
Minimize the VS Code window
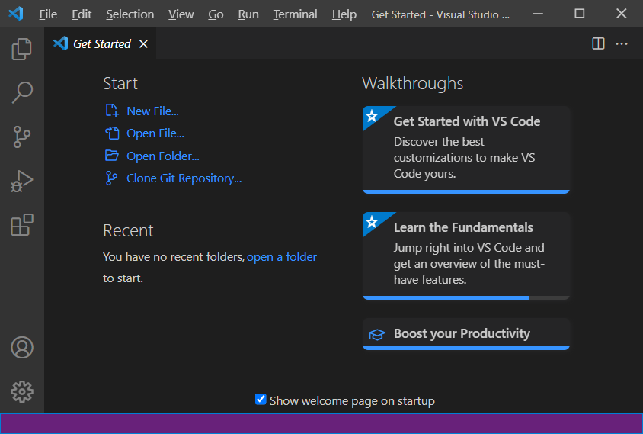538,14
